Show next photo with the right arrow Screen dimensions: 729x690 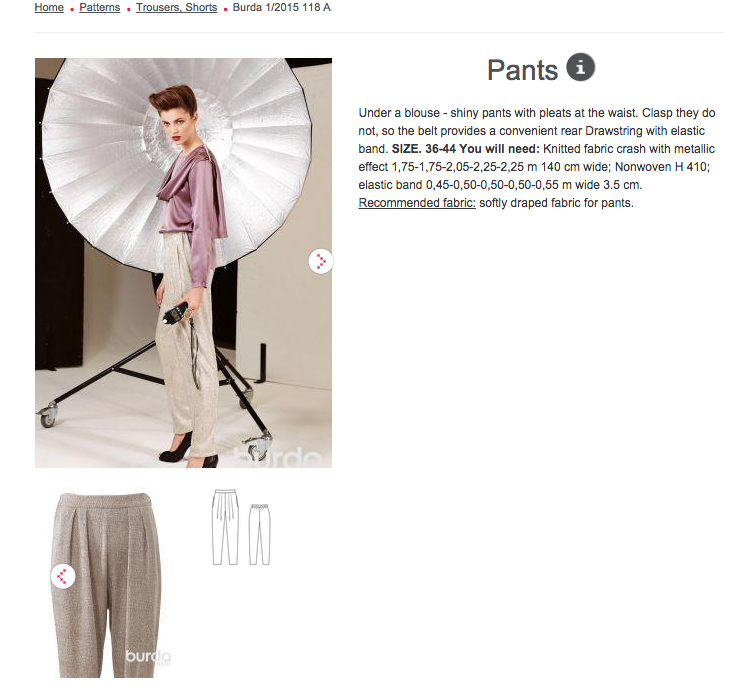pyautogui.click(x=321, y=261)
